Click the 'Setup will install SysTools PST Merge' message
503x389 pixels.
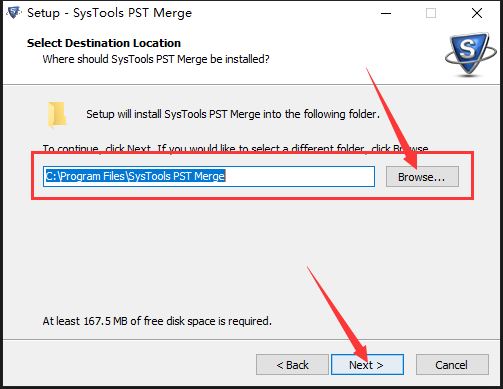tap(233, 114)
